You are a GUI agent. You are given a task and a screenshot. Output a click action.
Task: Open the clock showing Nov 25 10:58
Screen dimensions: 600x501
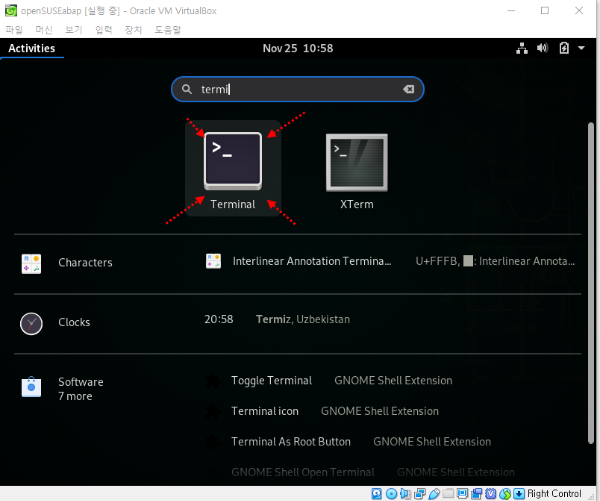click(298, 48)
